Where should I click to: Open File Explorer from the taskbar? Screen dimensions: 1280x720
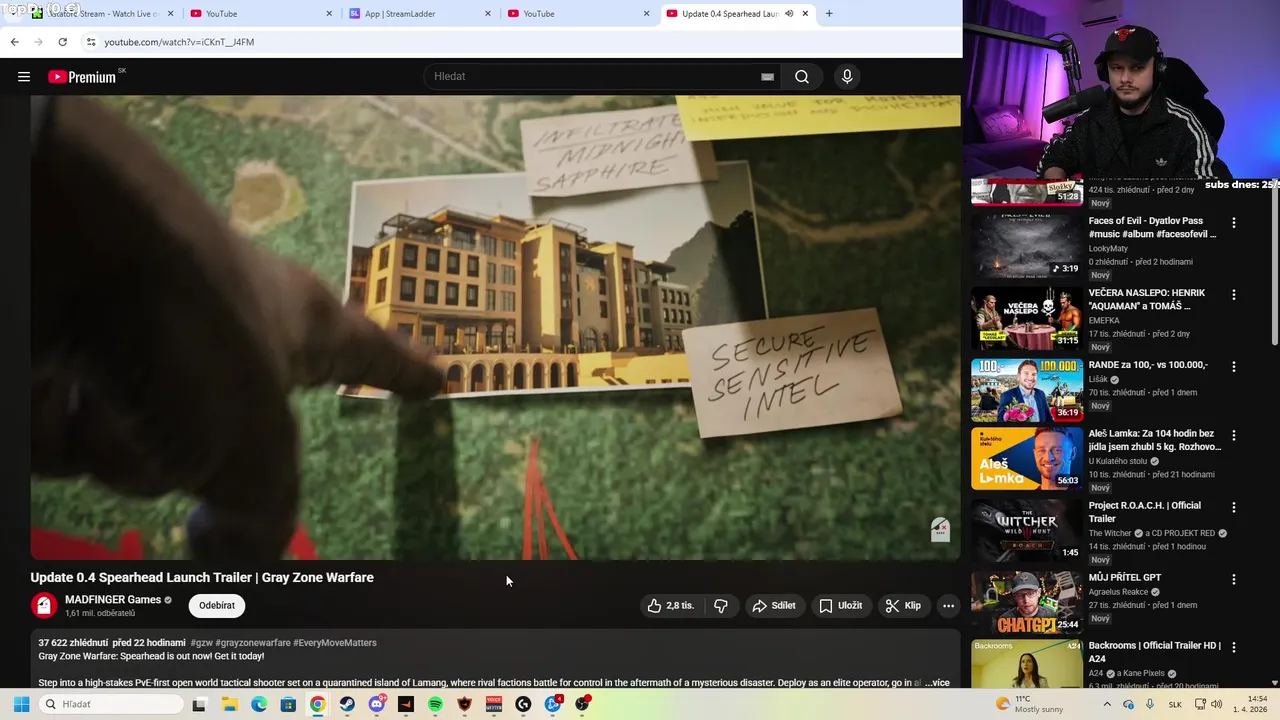pos(229,705)
